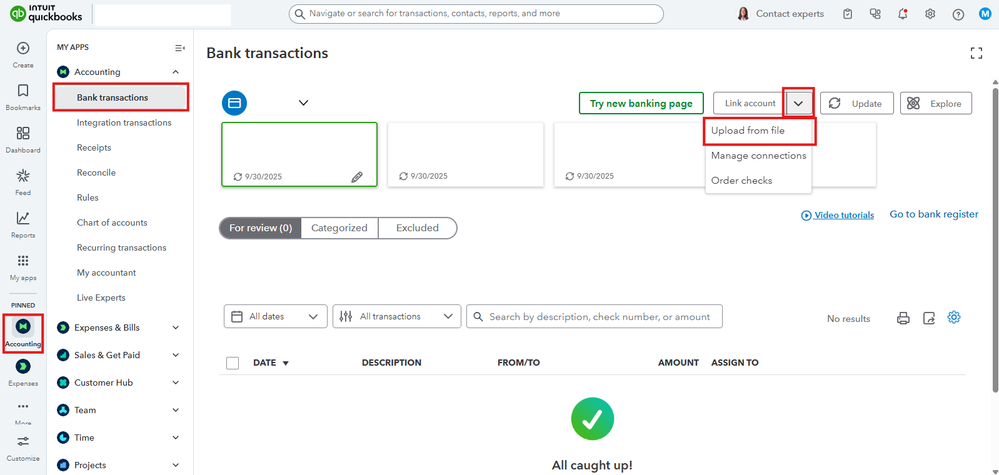Click the pencil edit icon on account card
Image resolution: width=999 pixels, height=475 pixels.
(x=357, y=176)
